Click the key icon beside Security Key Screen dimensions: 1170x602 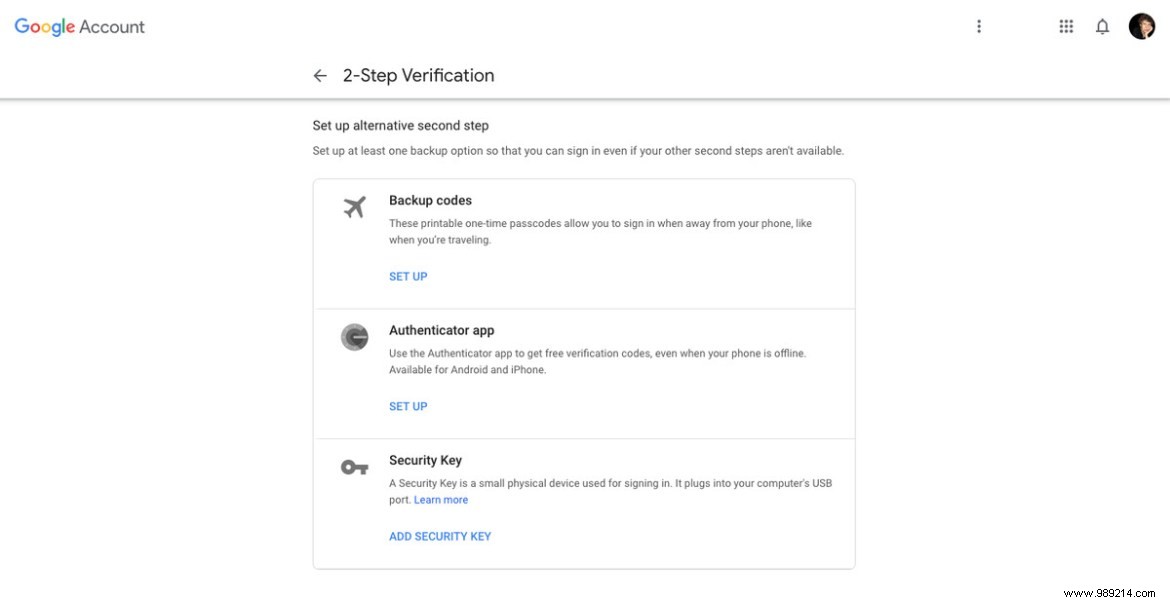[353, 466]
